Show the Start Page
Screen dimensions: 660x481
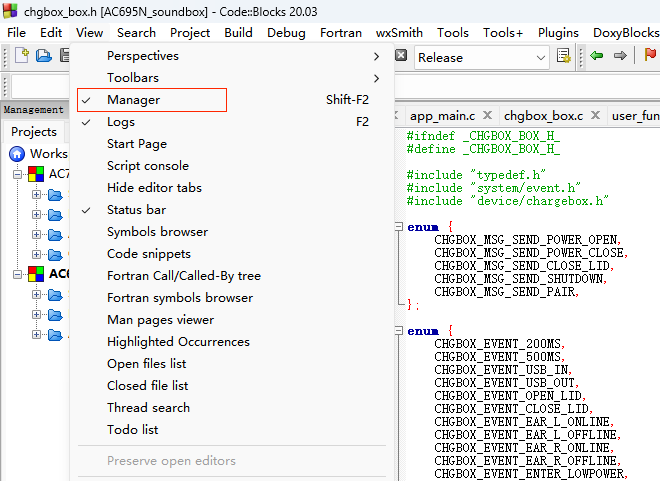pyautogui.click(x=232, y=144)
